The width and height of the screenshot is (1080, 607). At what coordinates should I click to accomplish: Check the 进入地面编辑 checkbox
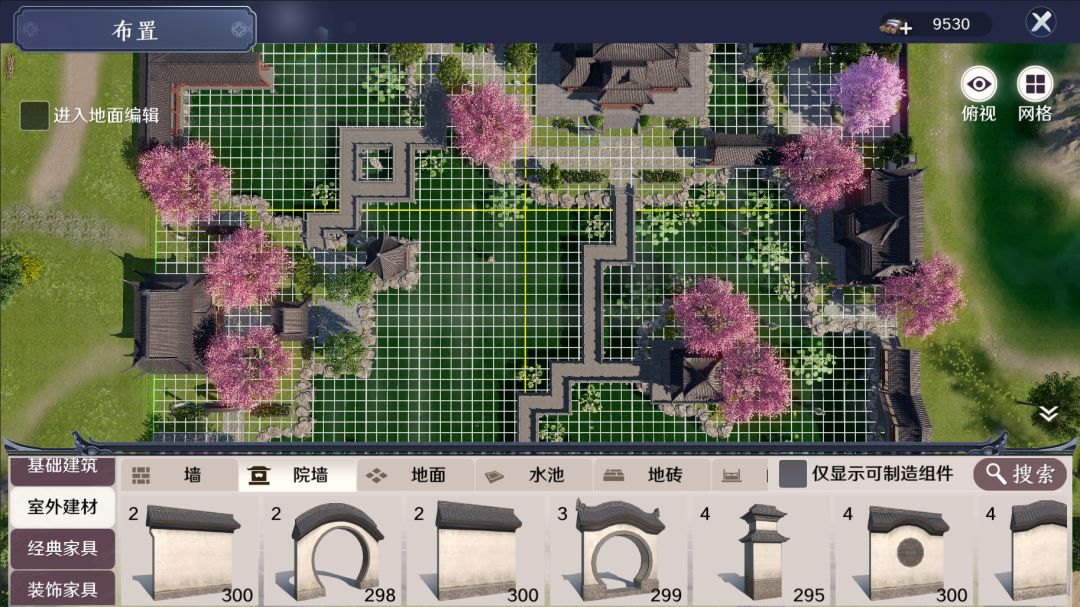click(34, 115)
